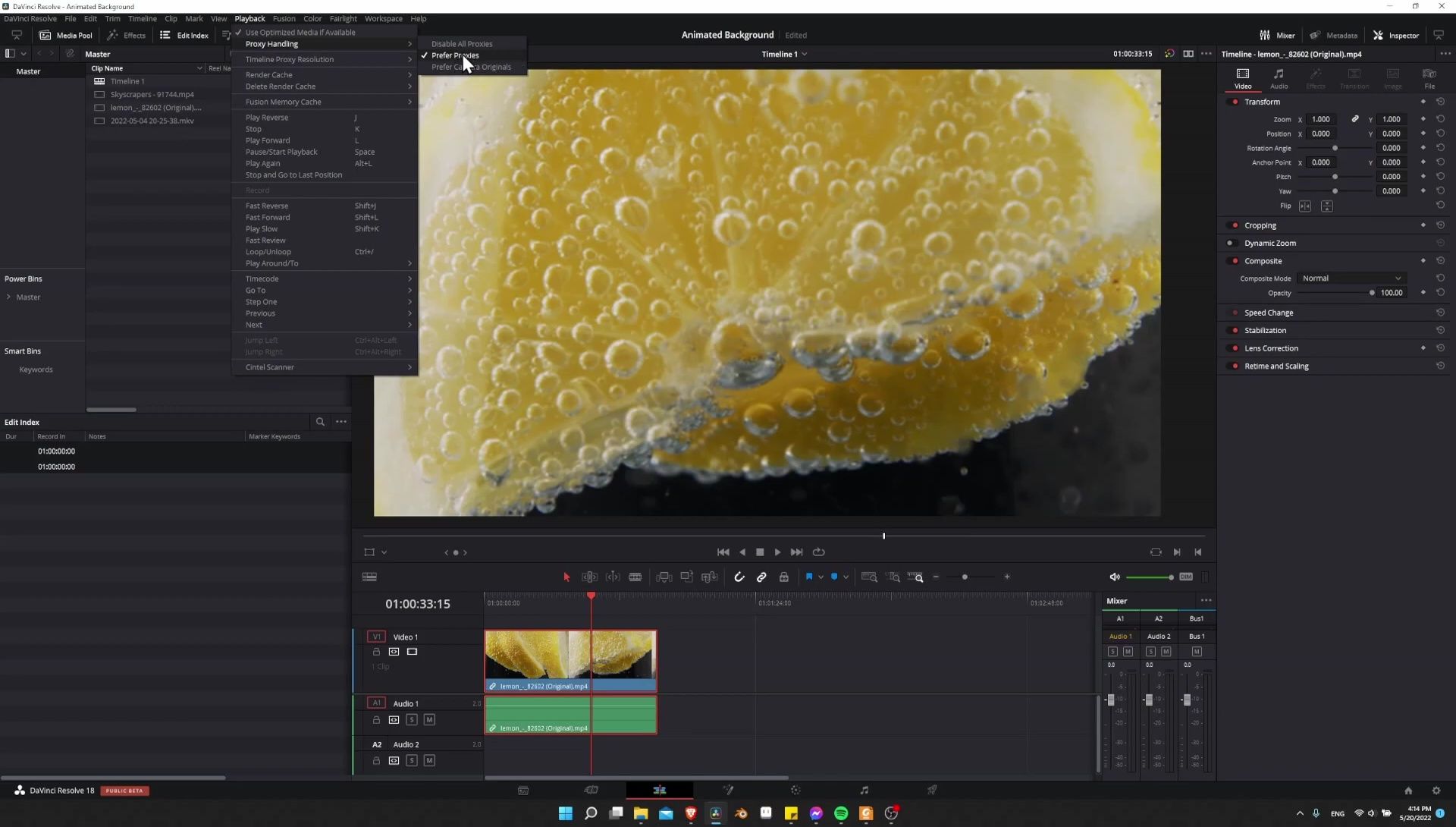The image size is (1456, 827).
Task: Switch to Inspector Audio tab
Action: pos(1279,77)
